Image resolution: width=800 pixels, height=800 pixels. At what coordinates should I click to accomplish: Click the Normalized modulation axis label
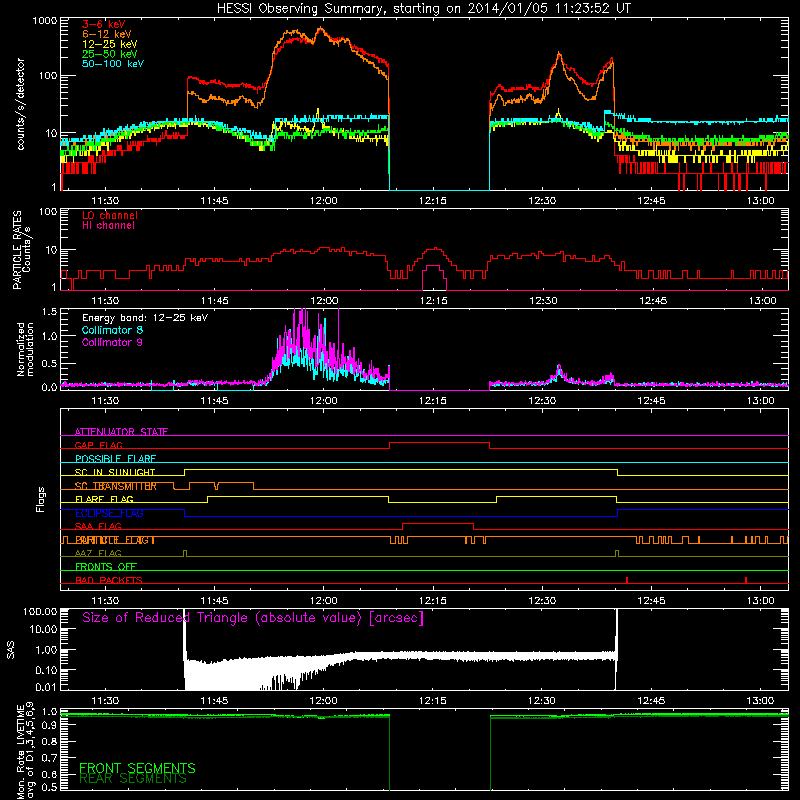tap(25, 349)
